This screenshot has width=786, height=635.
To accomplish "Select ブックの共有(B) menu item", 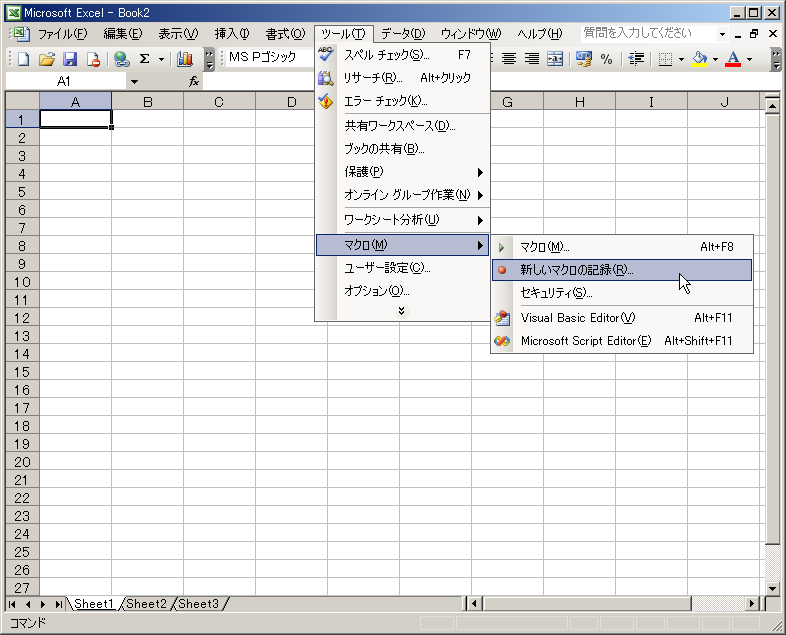I will tap(403, 149).
